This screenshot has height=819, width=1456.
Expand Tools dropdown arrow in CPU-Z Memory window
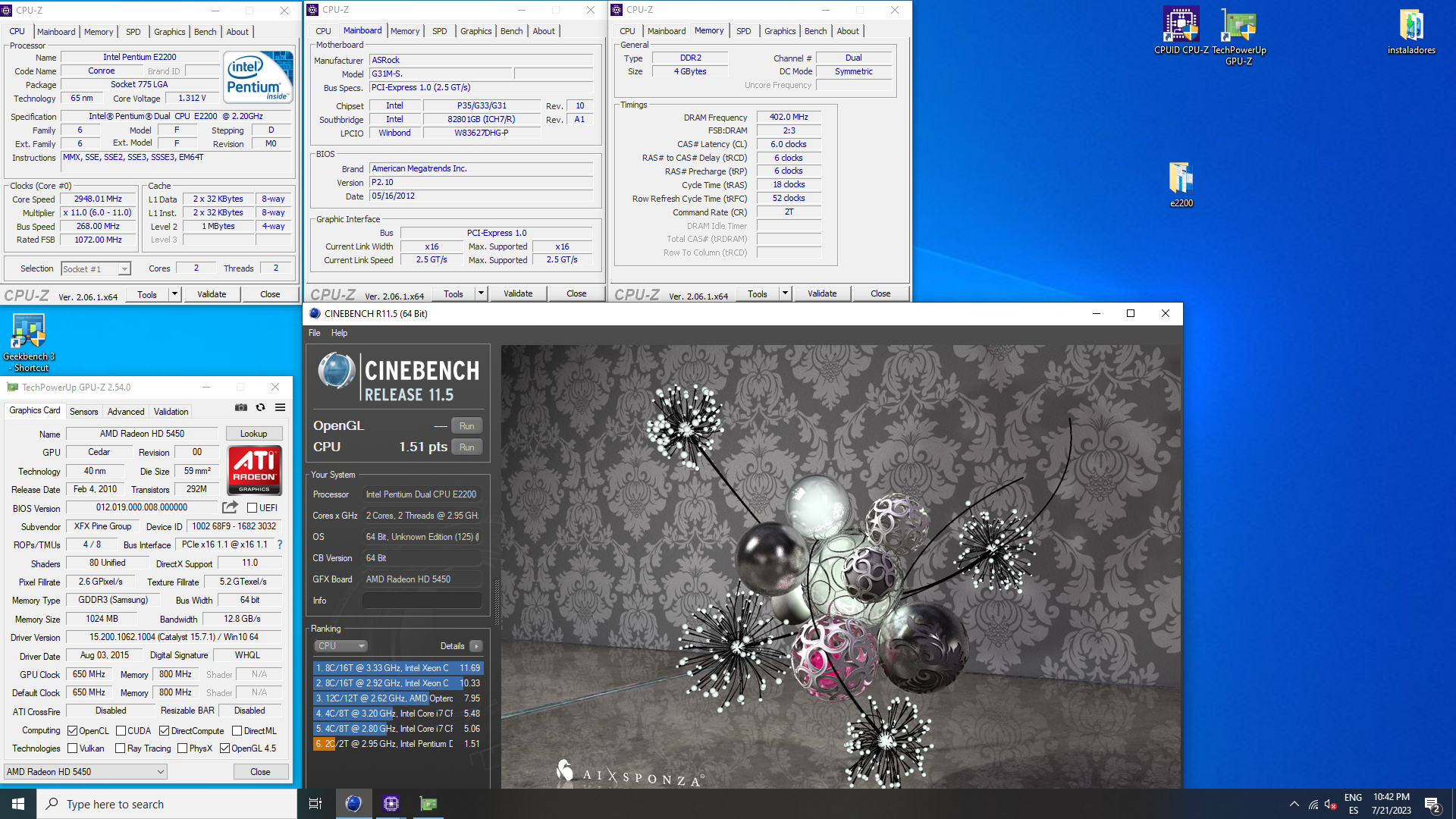pos(785,293)
